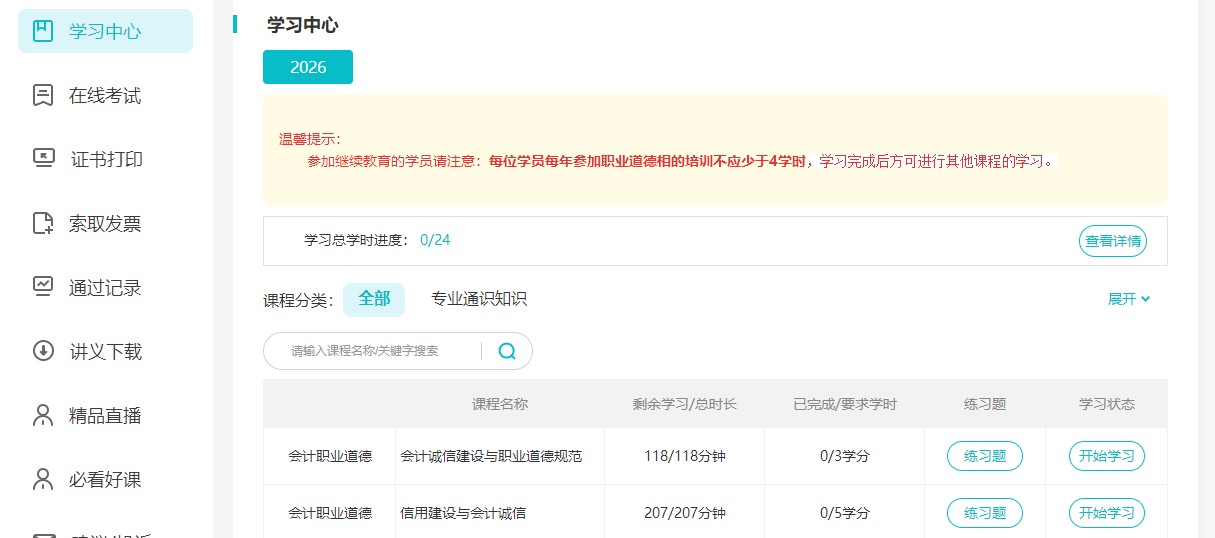
Task: Filter by 专业通识知识 category
Action: click(x=479, y=299)
